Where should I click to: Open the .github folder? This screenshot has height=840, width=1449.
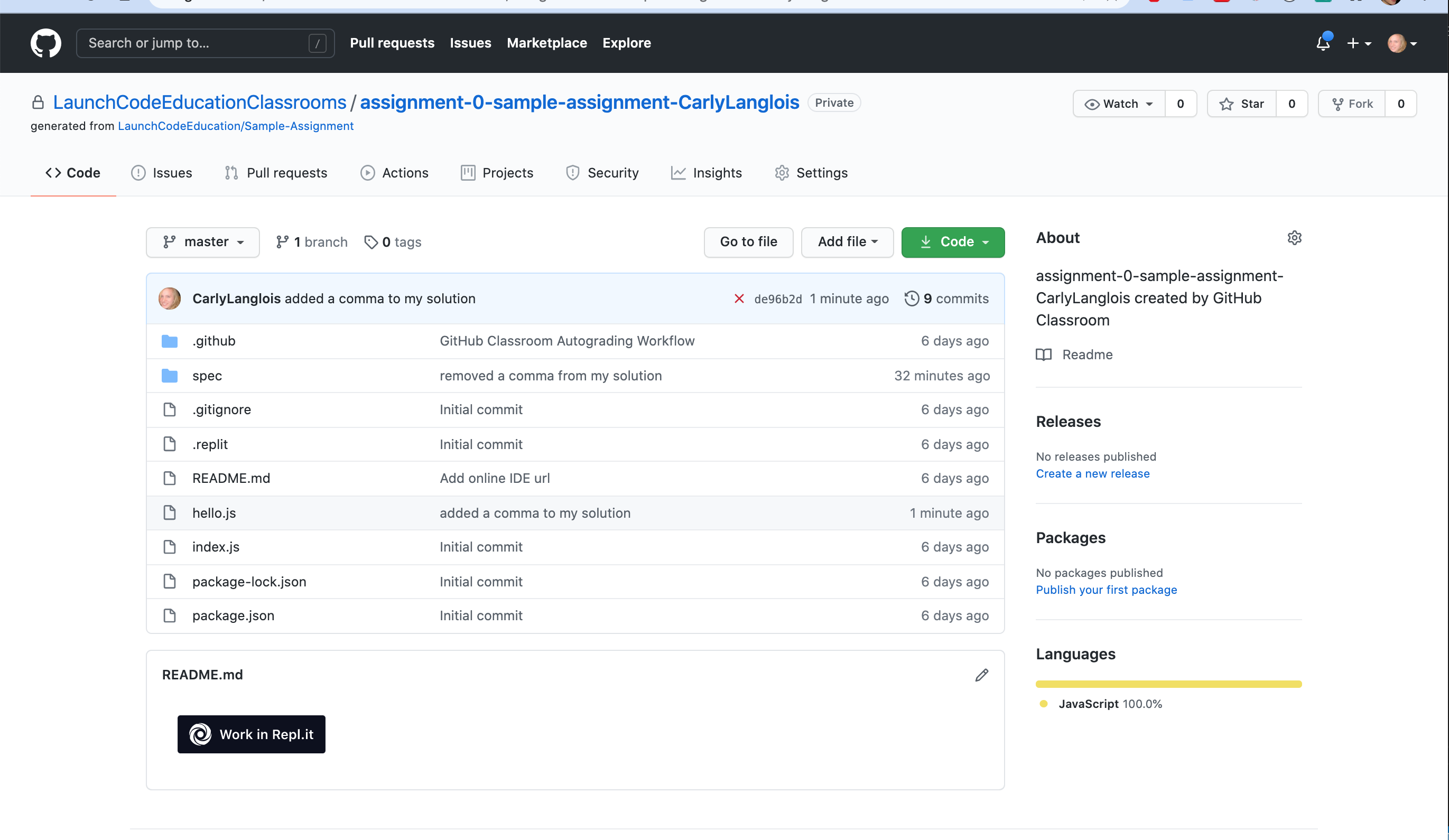(x=213, y=341)
